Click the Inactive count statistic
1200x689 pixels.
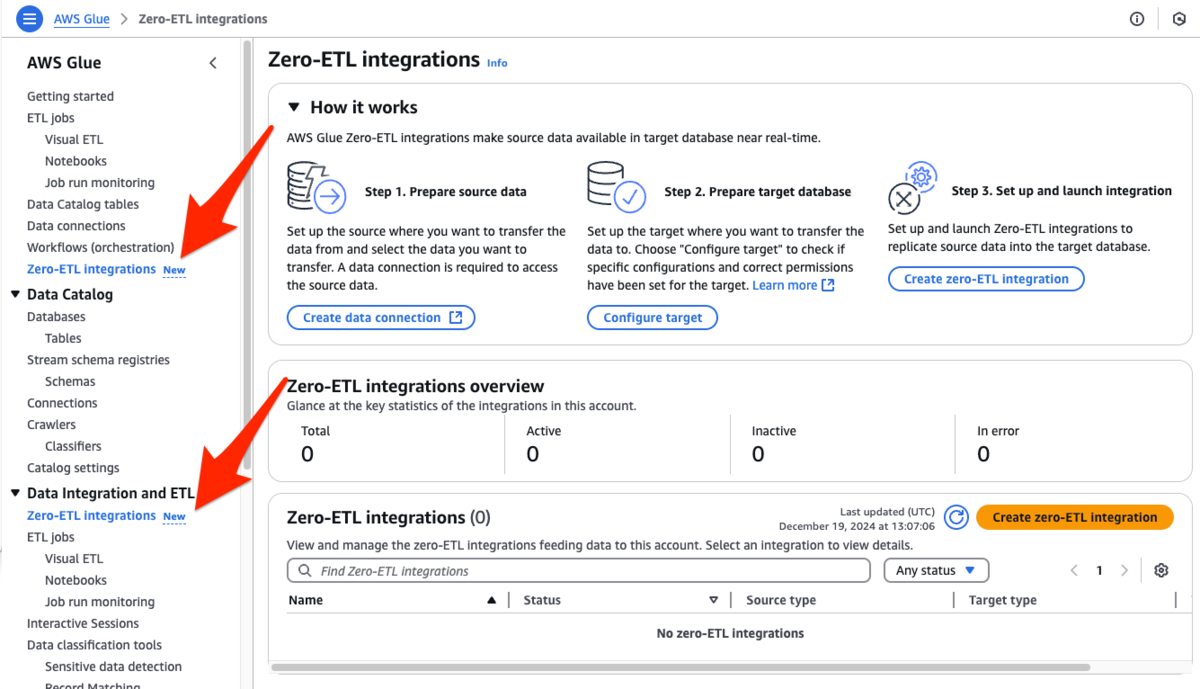pos(758,454)
